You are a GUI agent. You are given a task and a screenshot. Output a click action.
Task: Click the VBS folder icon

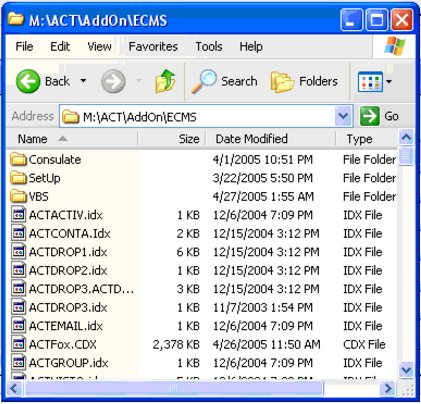[18, 196]
